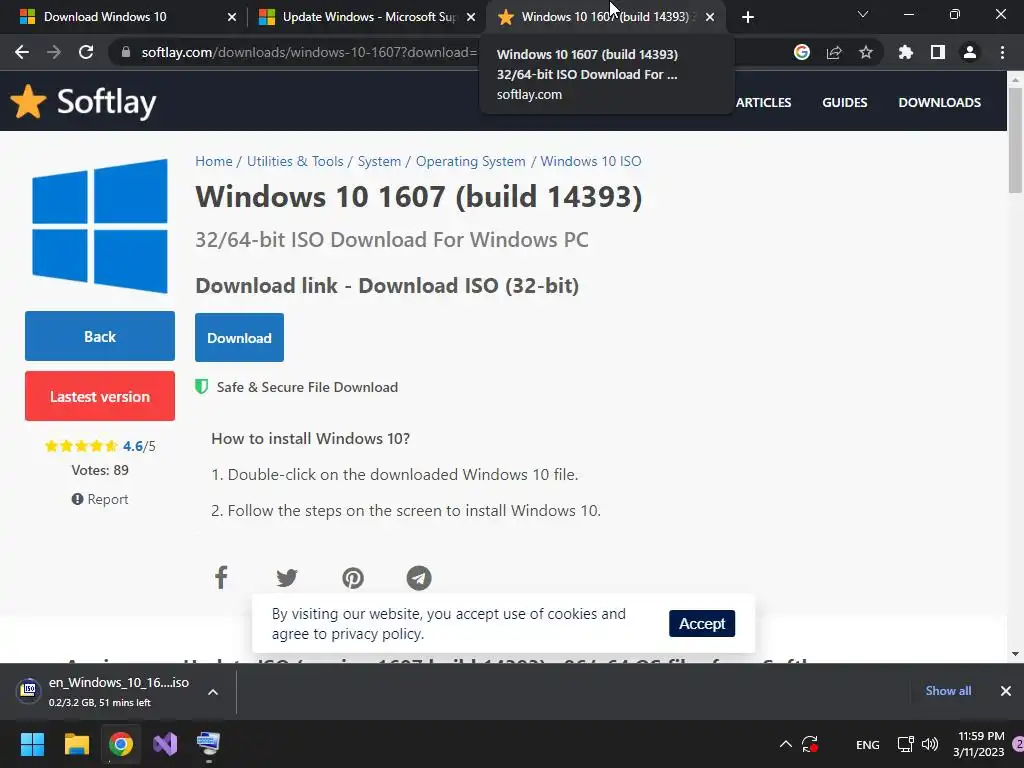Open GUIDES menu item

pos(844,103)
